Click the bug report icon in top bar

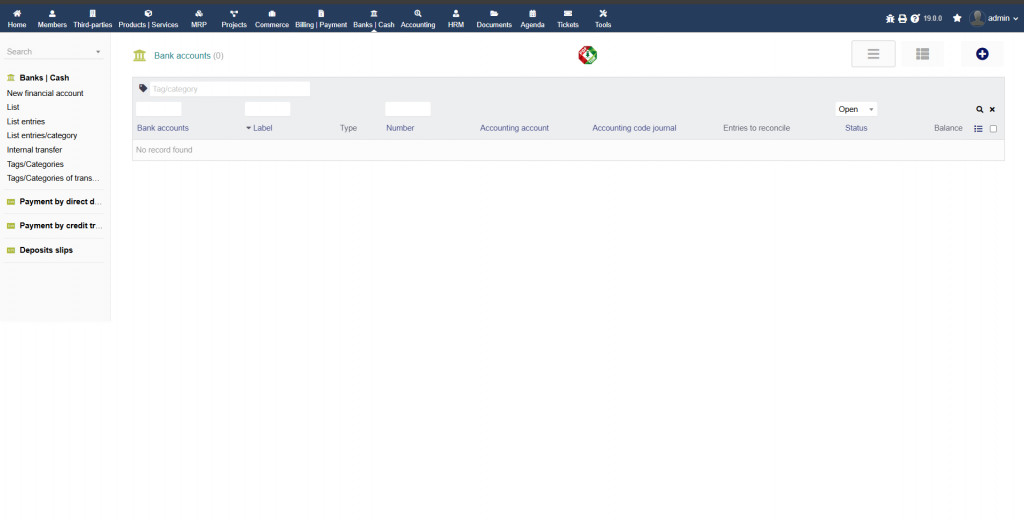[x=890, y=18]
